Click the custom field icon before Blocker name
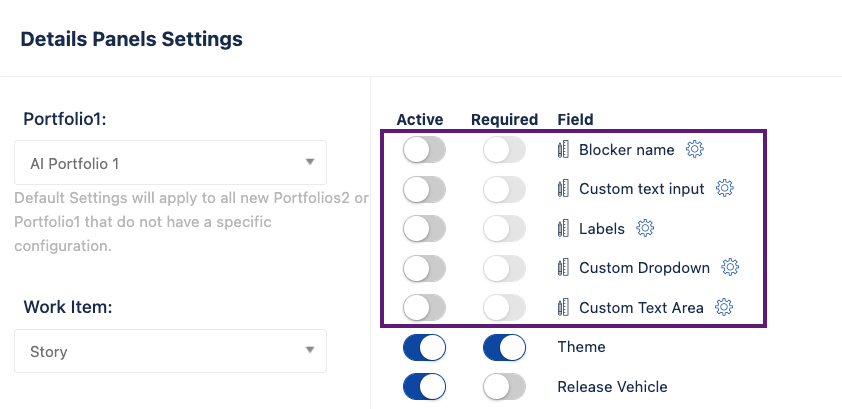The height and width of the screenshot is (409, 842). pyautogui.click(x=563, y=150)
